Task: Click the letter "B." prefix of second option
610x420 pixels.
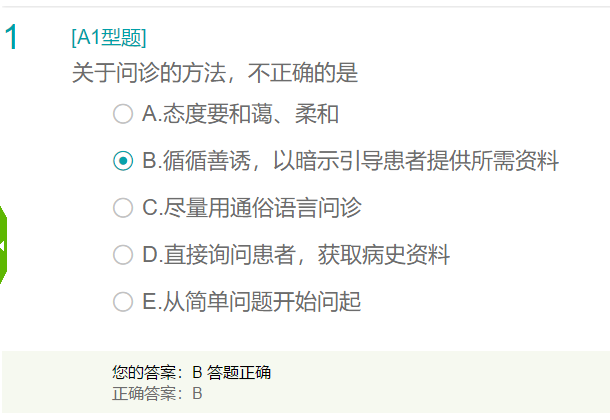Action: tap(153, 161)
